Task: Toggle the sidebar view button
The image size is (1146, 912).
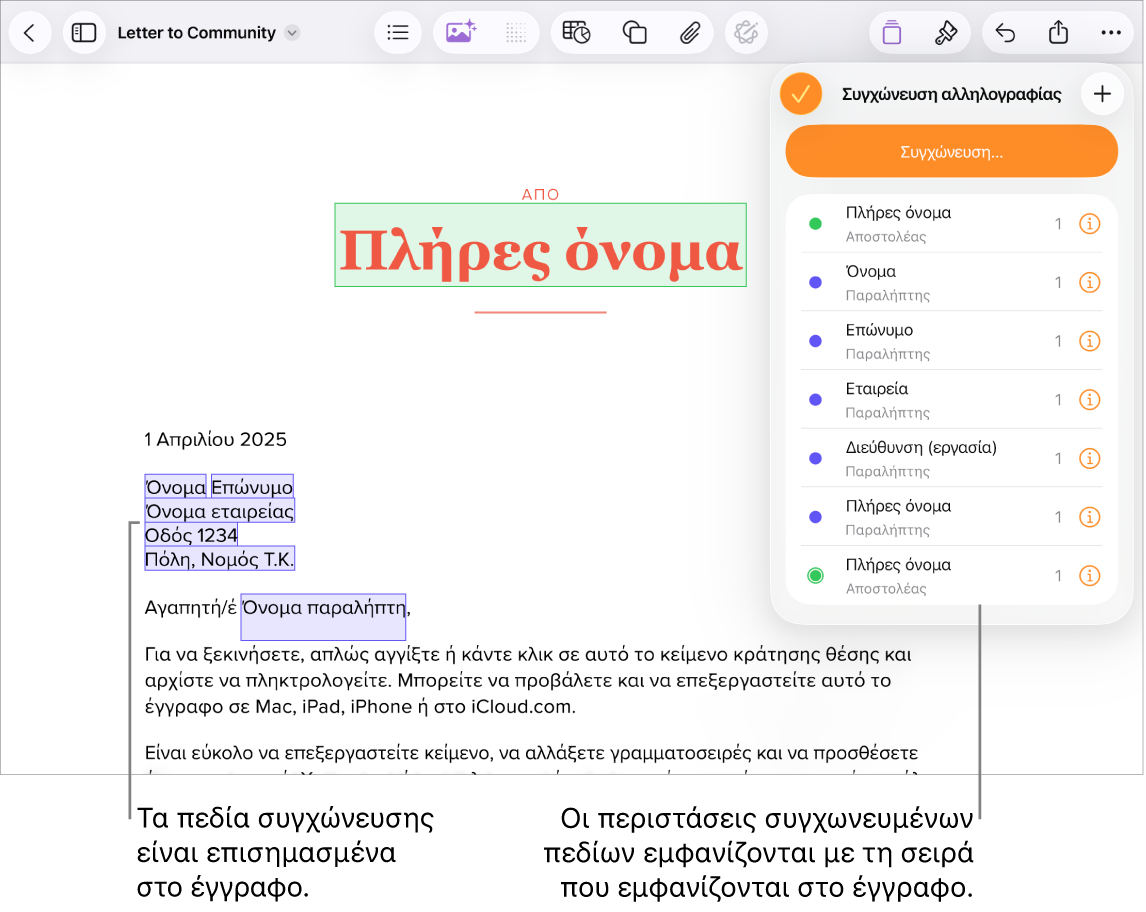Action: click(83, 33)
